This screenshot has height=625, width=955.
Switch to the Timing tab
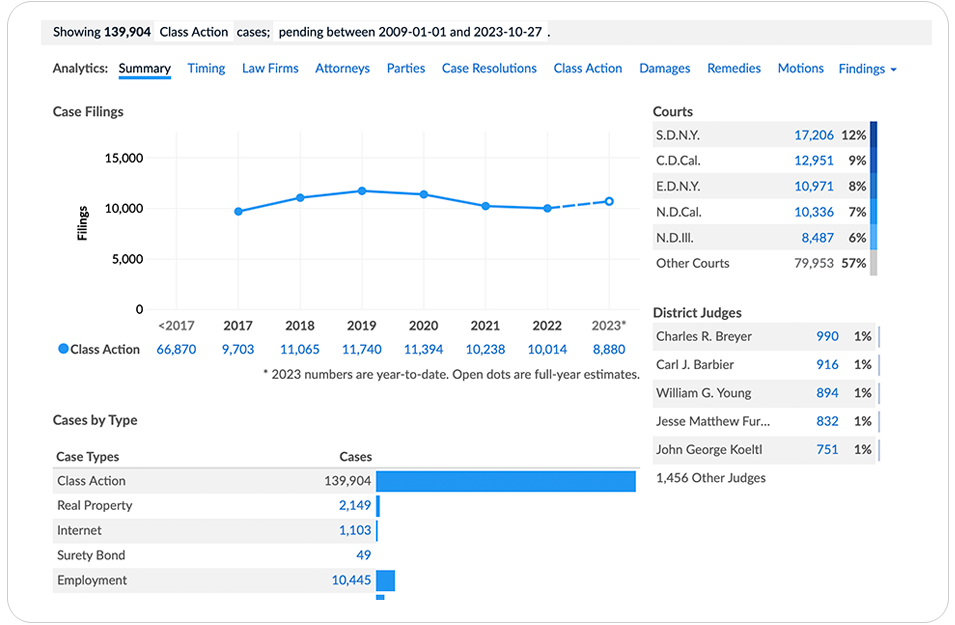coord(206,69)
